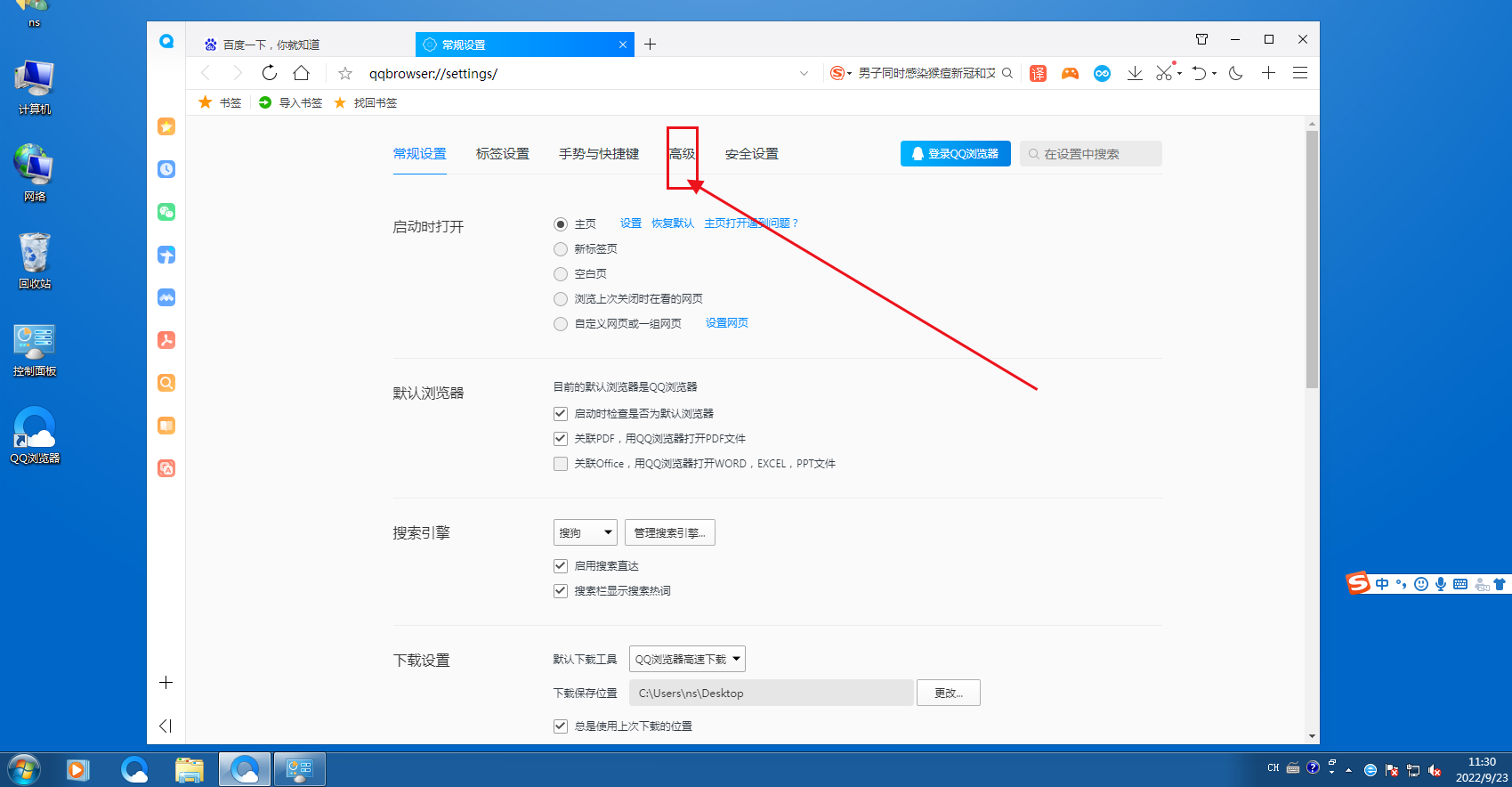Click 设置 homepage link
The image size is (1512, 787).
click(x=631, y=223)
